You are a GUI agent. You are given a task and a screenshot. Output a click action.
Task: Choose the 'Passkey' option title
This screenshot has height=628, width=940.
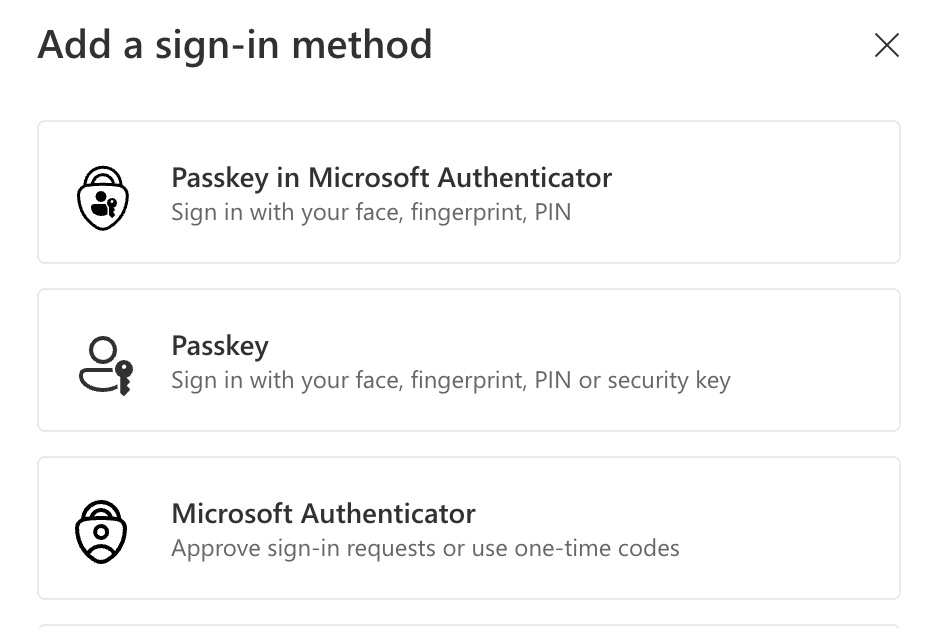pos(220,346)
